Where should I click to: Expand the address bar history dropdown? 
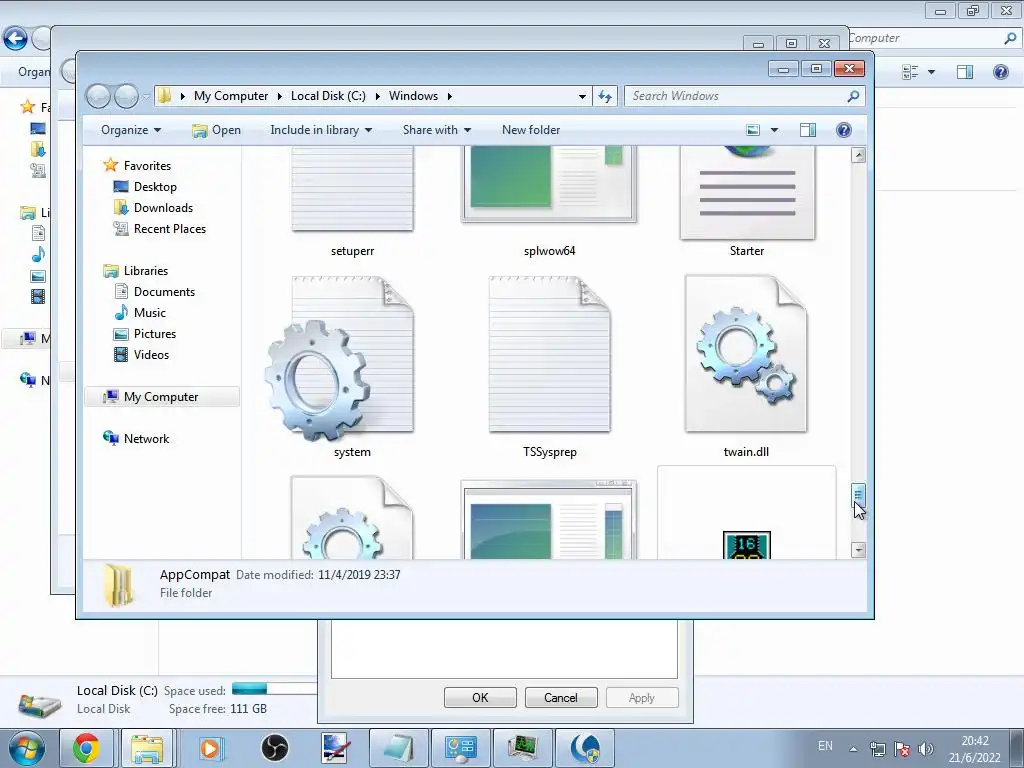coord(582,96)
